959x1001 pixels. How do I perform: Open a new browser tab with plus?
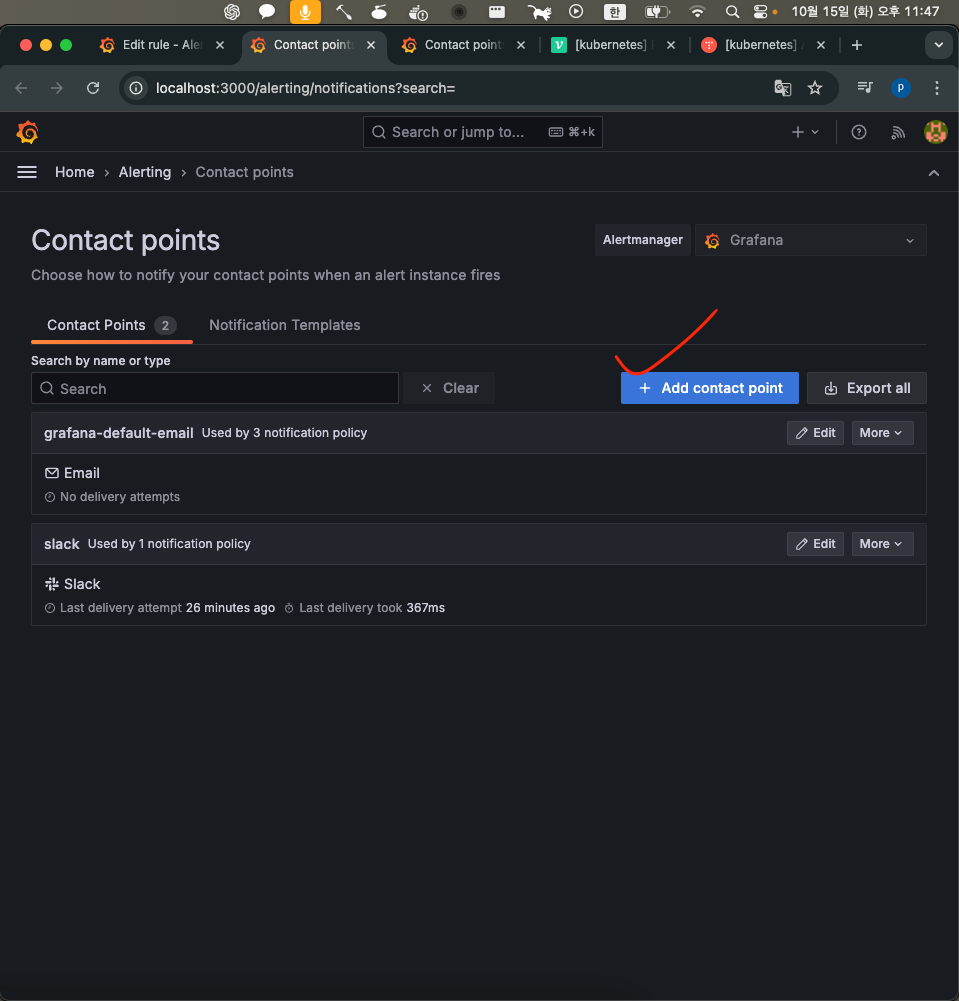(857, 45)
